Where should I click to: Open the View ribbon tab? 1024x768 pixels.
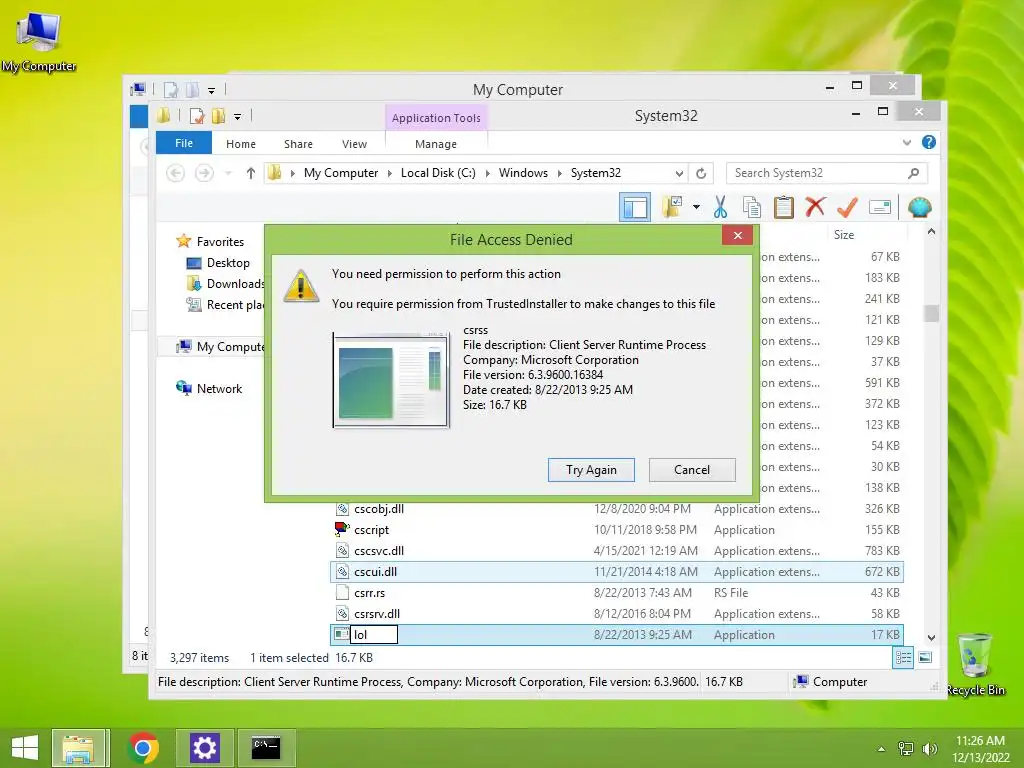[354, 144]
